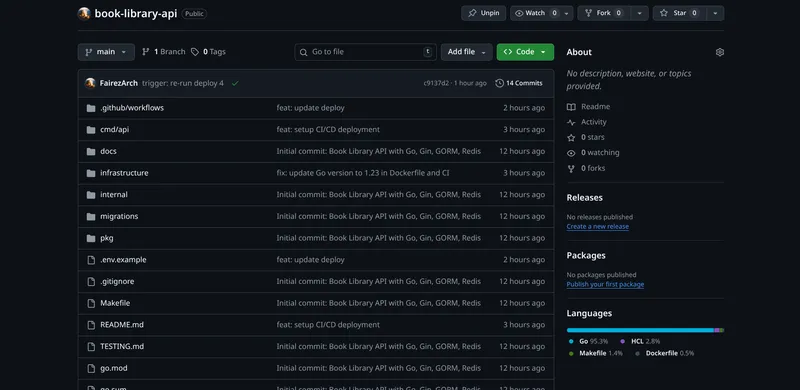Click the Activity pulse icon in About
Screen dimensions: 800x390
point(571,122)
